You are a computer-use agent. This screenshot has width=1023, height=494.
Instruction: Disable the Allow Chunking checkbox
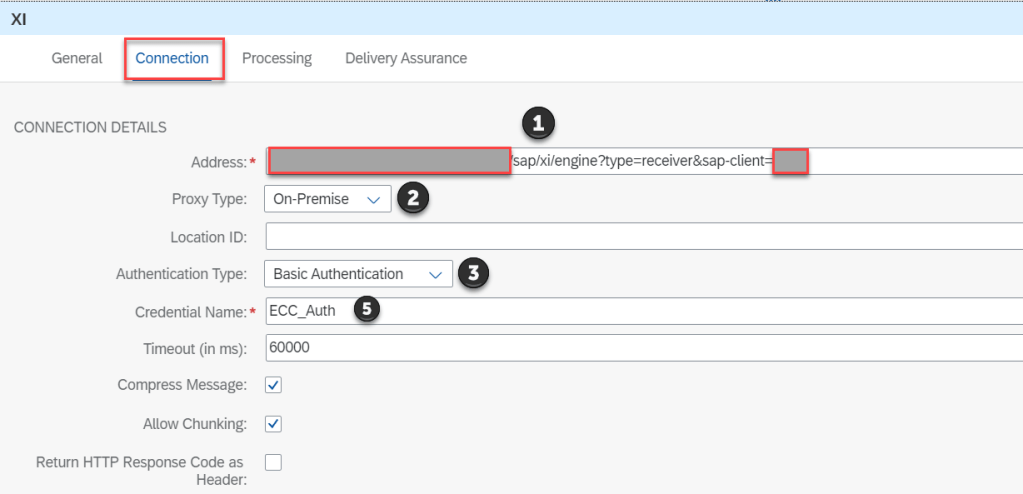pyautogui.click(x=273, y=424)
